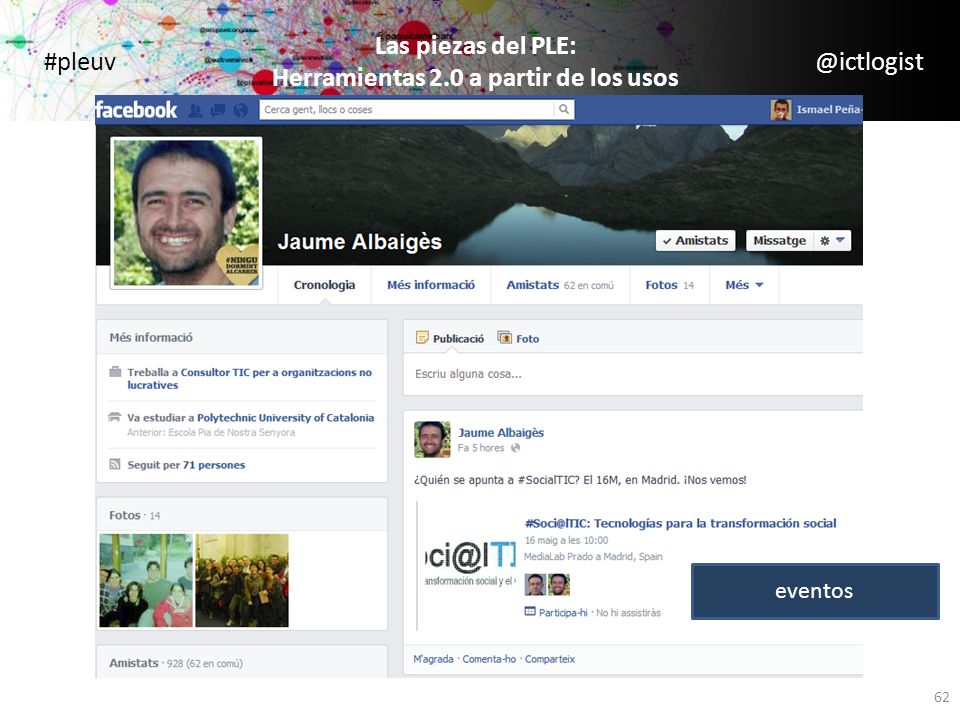This screenshot has height=720, width=960.
Task: Open friend requests icon in top bar
Action: pyautogui.click(x=195, y=110)
